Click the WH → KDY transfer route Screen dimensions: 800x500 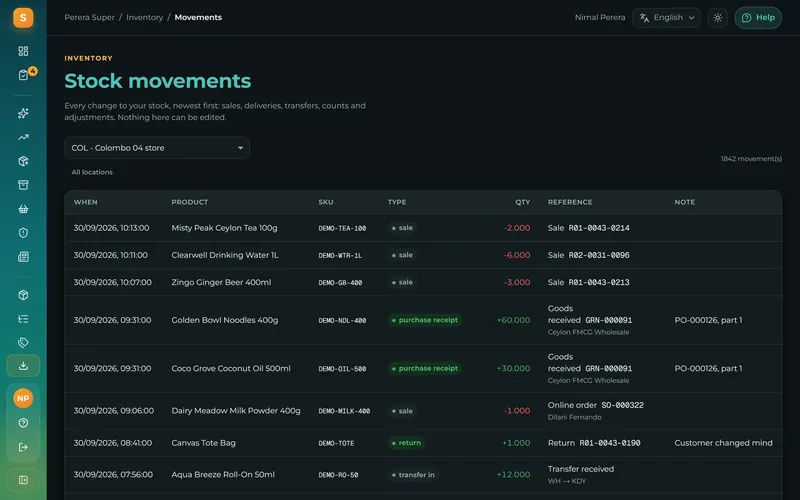(x=566, y=481)
